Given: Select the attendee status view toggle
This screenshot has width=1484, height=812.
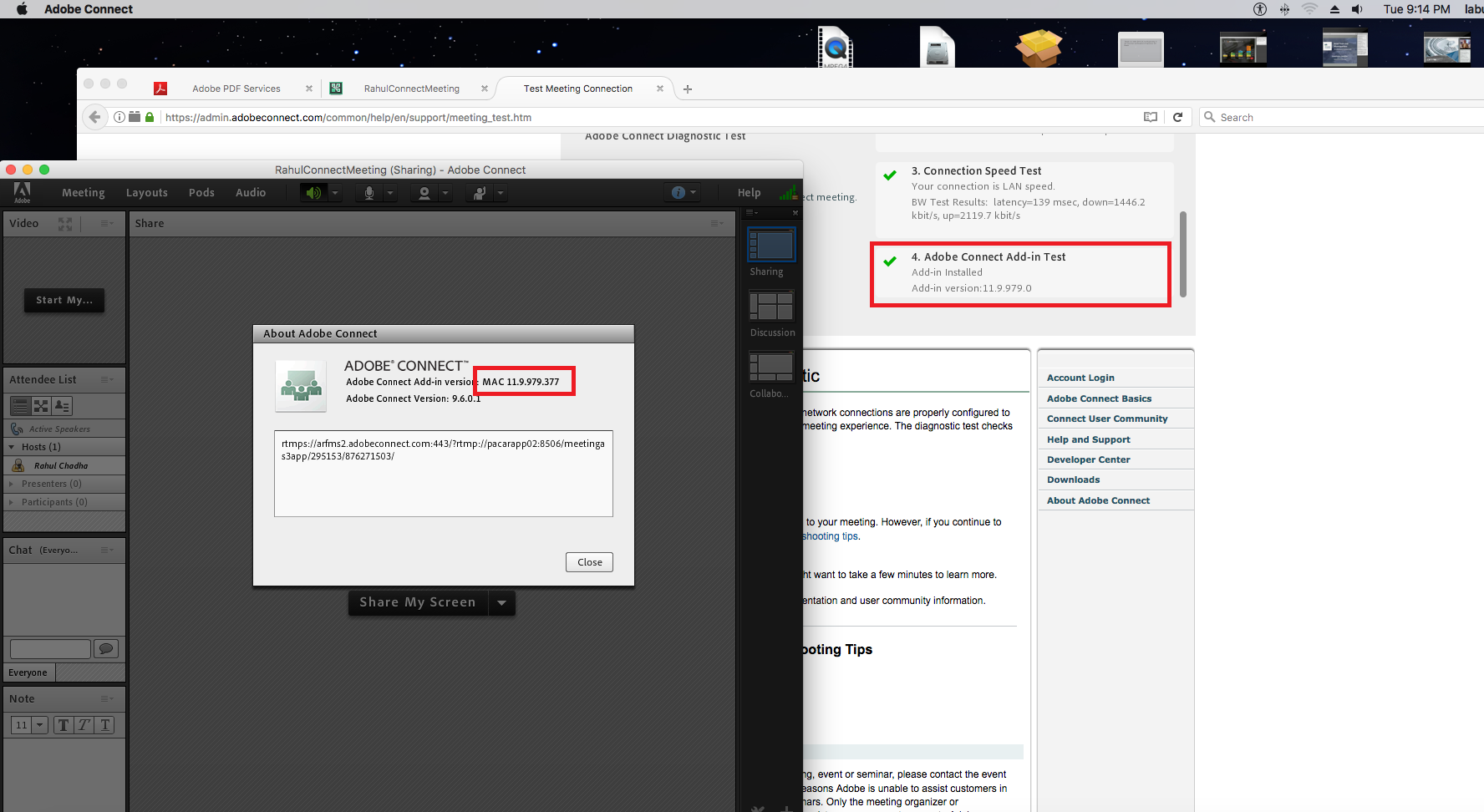Looking at the screenshot, I should (x=62, y=406).
